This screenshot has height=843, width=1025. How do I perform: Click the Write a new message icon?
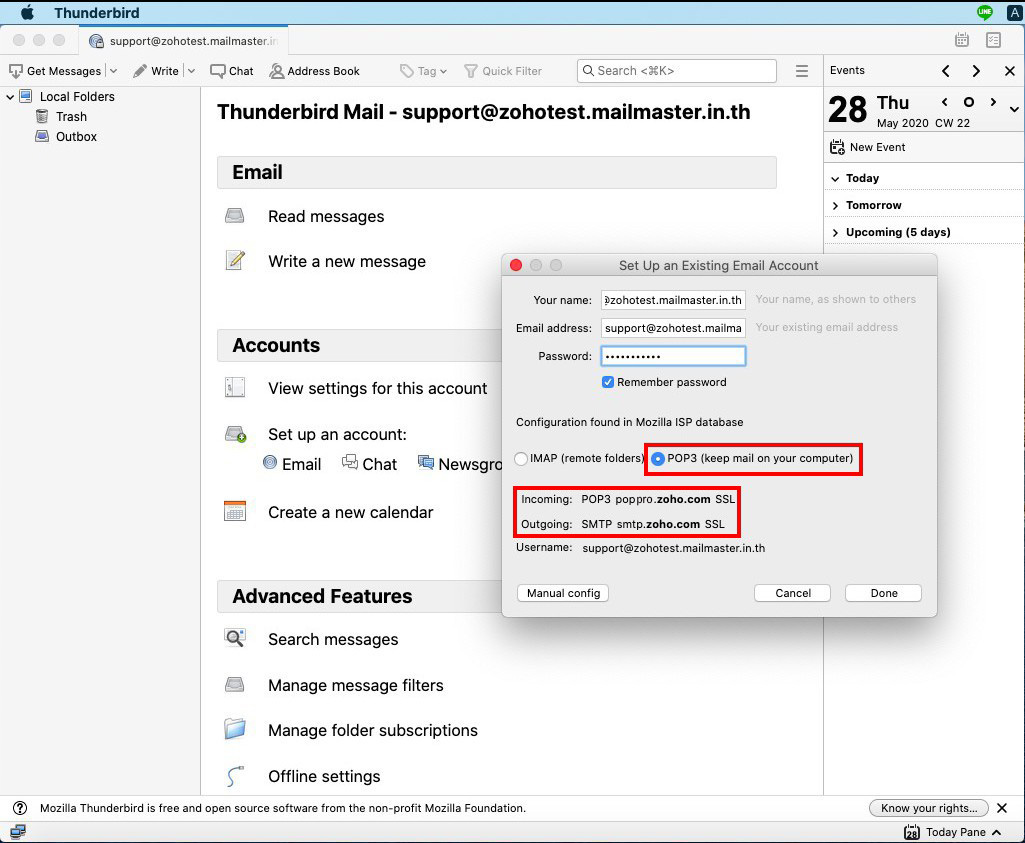pos(235,260)
